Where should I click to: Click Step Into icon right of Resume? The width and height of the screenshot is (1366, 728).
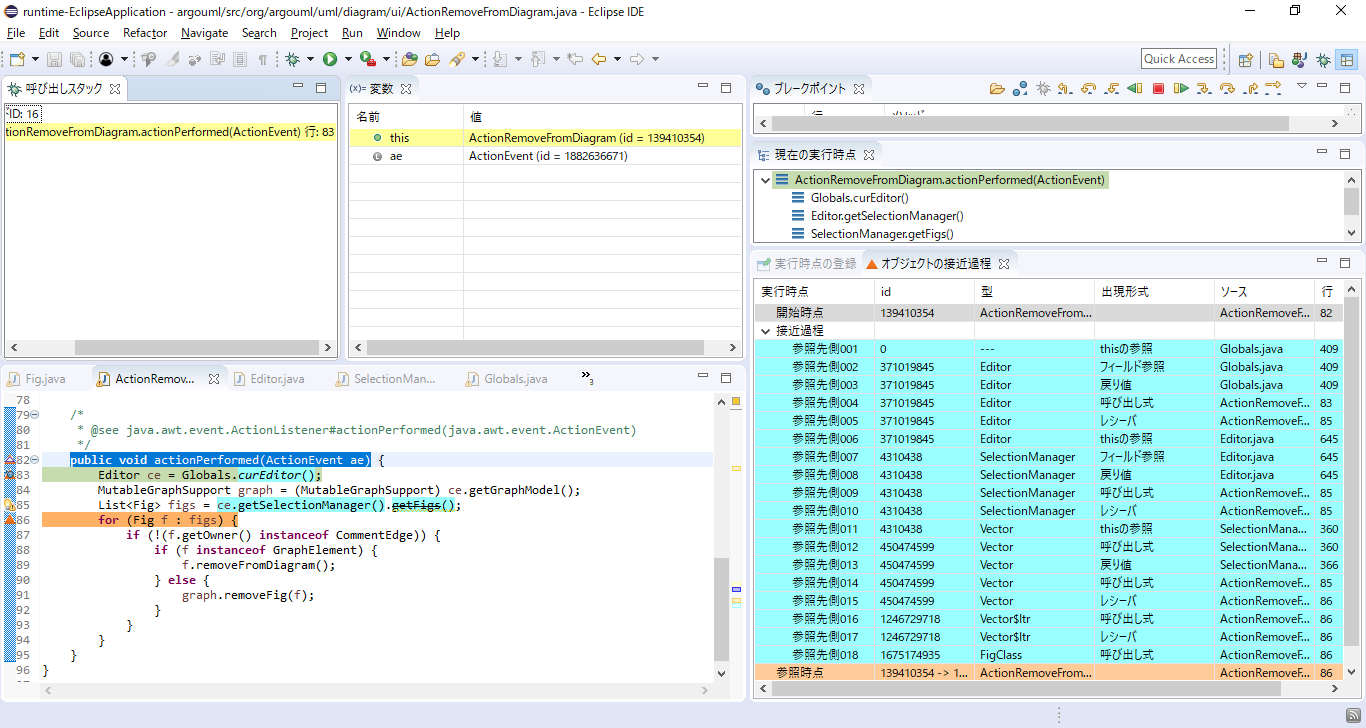pos(1204,88)
